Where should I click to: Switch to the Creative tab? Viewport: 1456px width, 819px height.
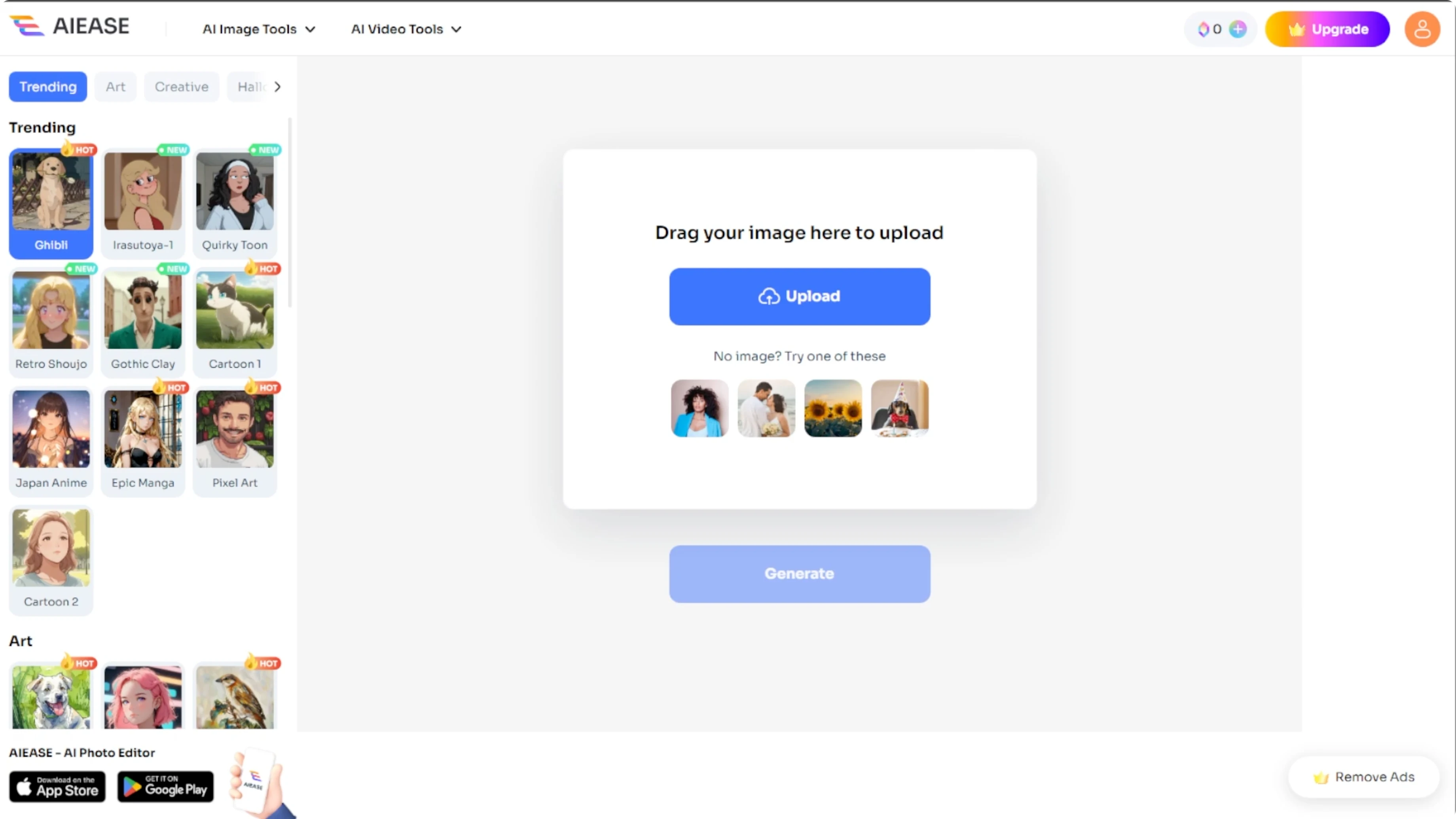(x=182, y=87)
